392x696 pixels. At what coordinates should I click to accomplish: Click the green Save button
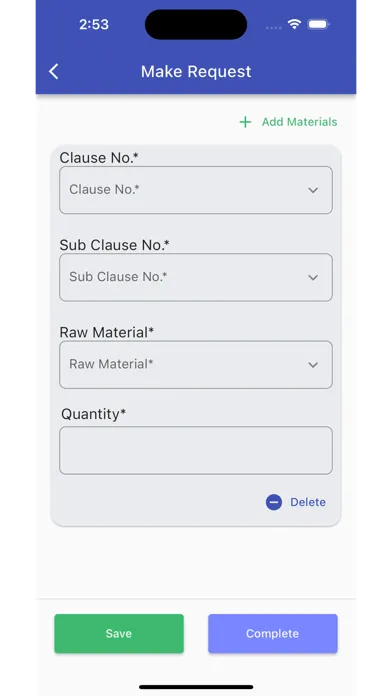(119, 633)
